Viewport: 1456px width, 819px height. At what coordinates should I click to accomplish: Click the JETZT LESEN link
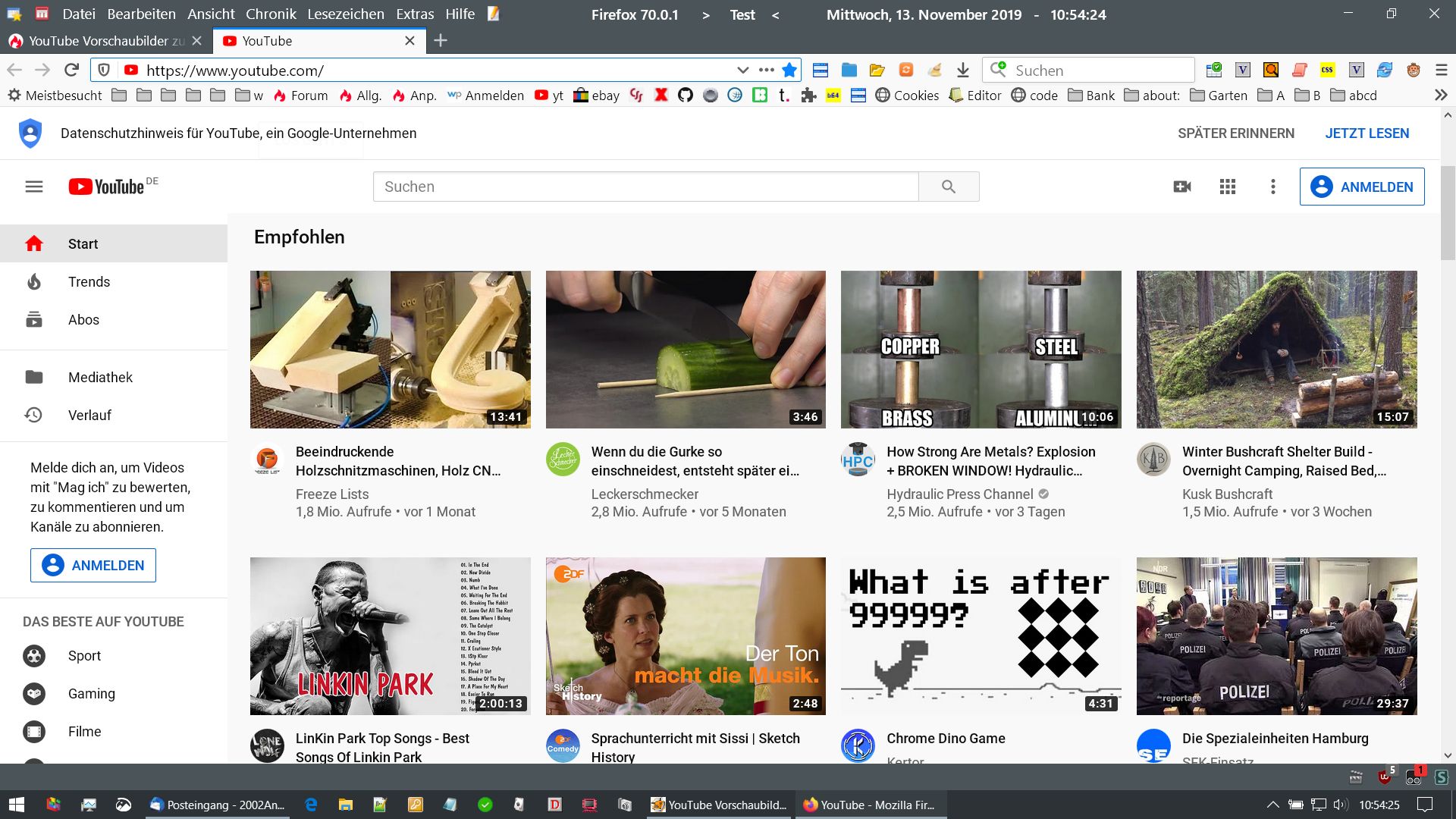click(1367, 133)
